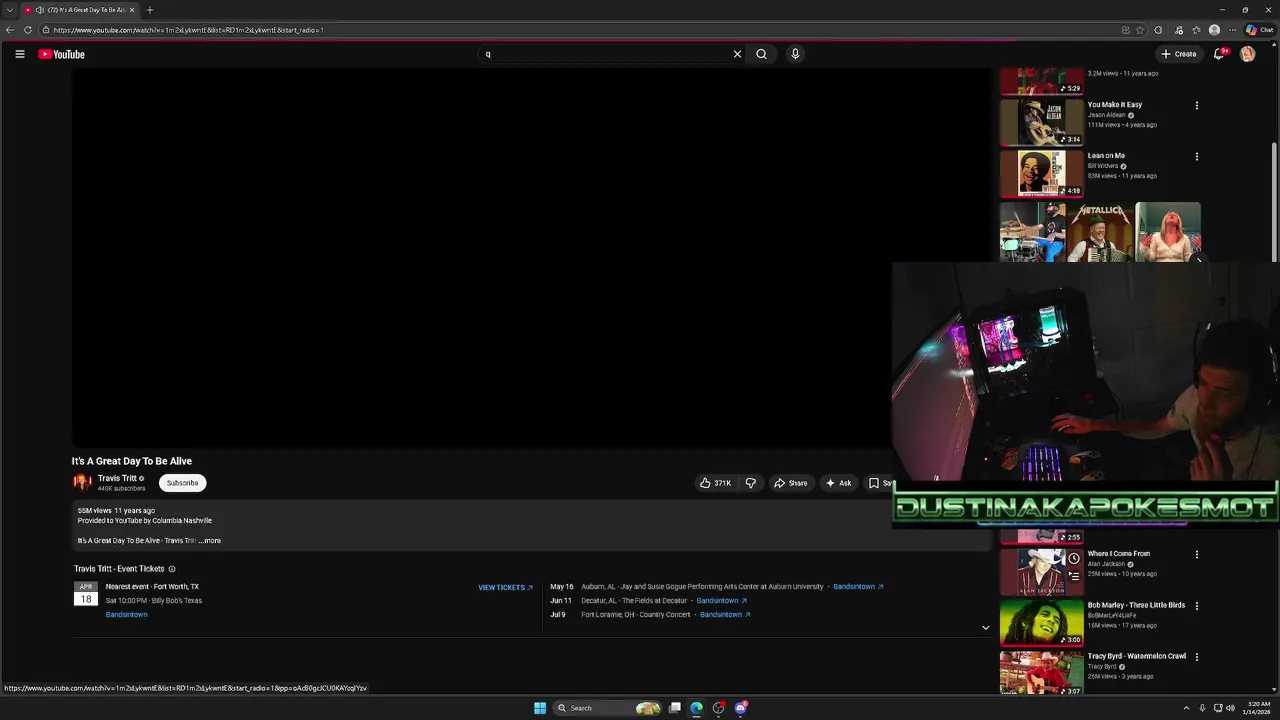Open the tab list dropdown arrow
1280x720 pixels.
pos(9,10)
